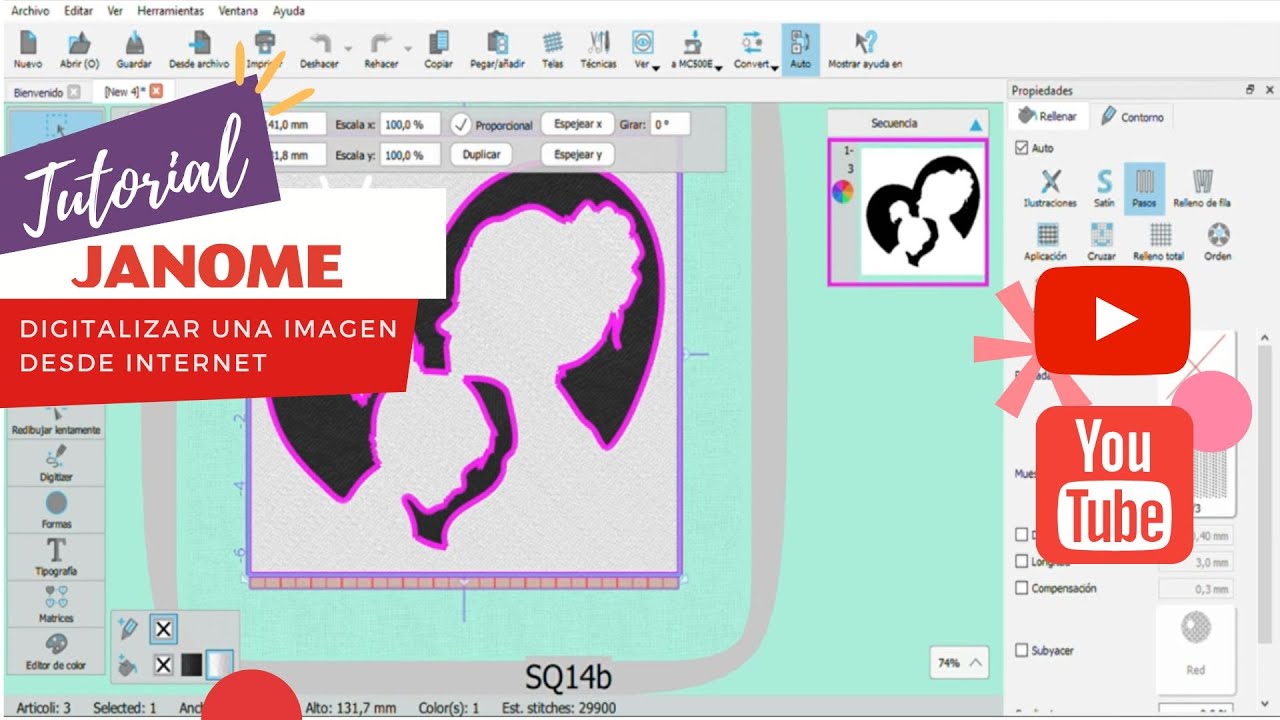Viewport: 1280px width, 720px height.
Task: Enable the Compensación checkbox
Action: (x=1021, y=588)
